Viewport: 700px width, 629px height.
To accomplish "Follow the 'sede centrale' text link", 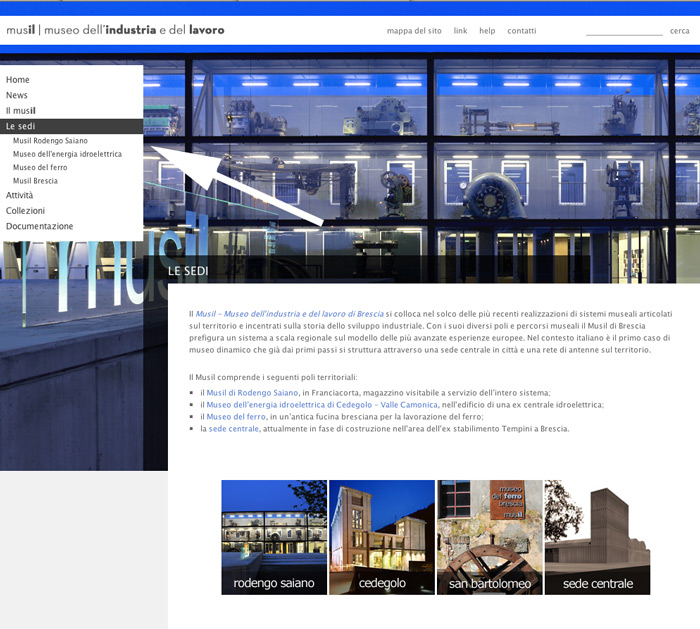I will (233, 429).
